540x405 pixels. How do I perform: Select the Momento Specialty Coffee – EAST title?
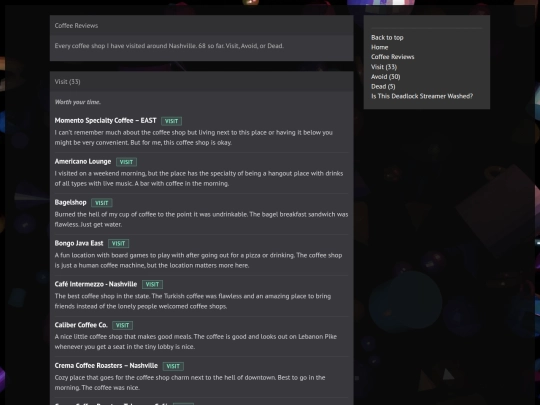click(x=105, y=121)
